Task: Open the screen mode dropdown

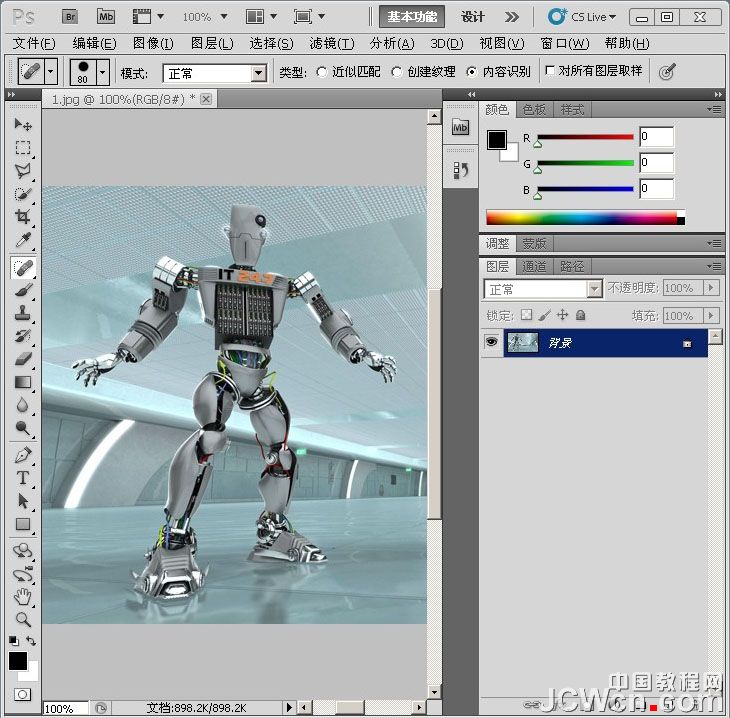Action: (309, 17)
